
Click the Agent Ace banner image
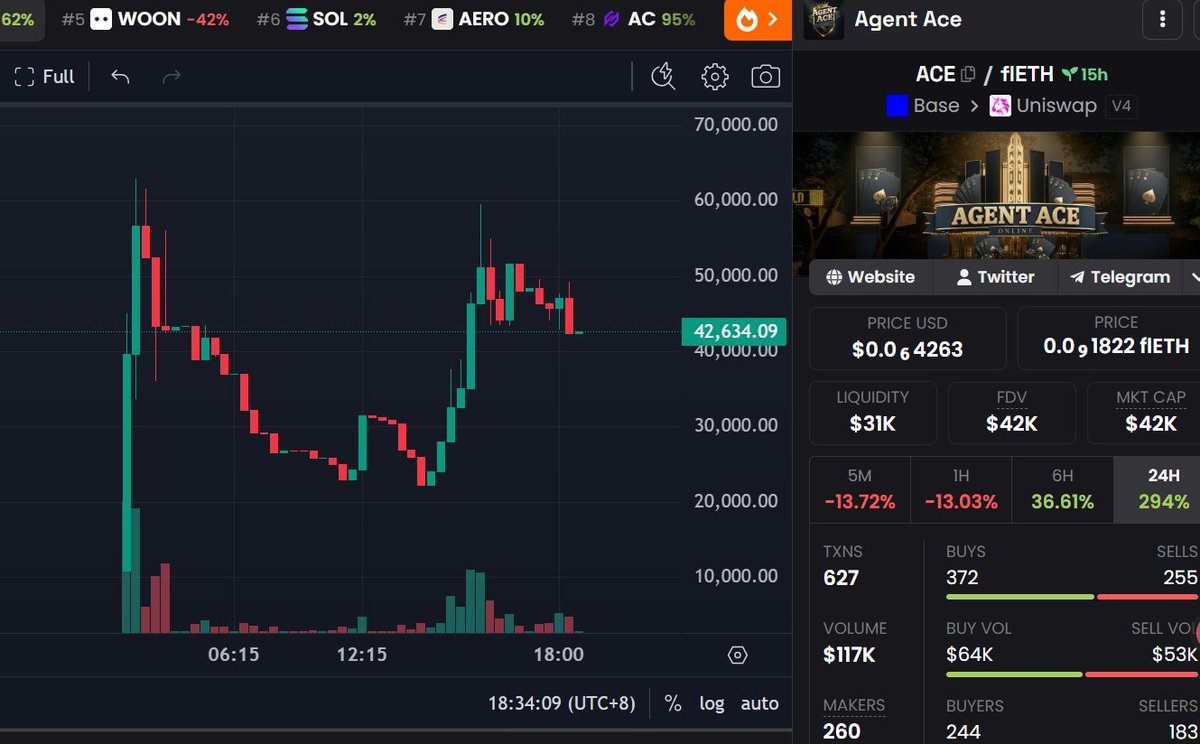996,196
